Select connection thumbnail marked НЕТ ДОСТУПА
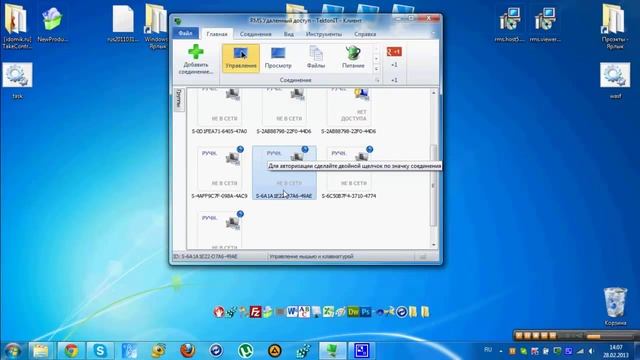 [349, 112]
